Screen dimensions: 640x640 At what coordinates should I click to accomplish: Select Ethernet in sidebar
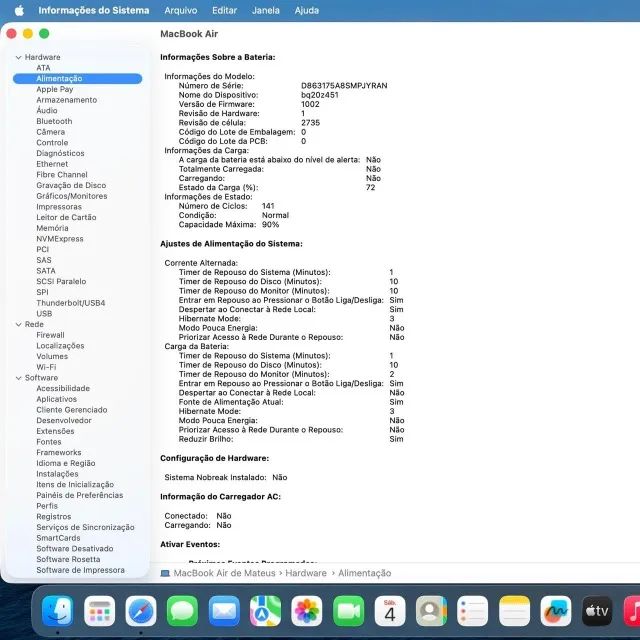coord(52,164)
